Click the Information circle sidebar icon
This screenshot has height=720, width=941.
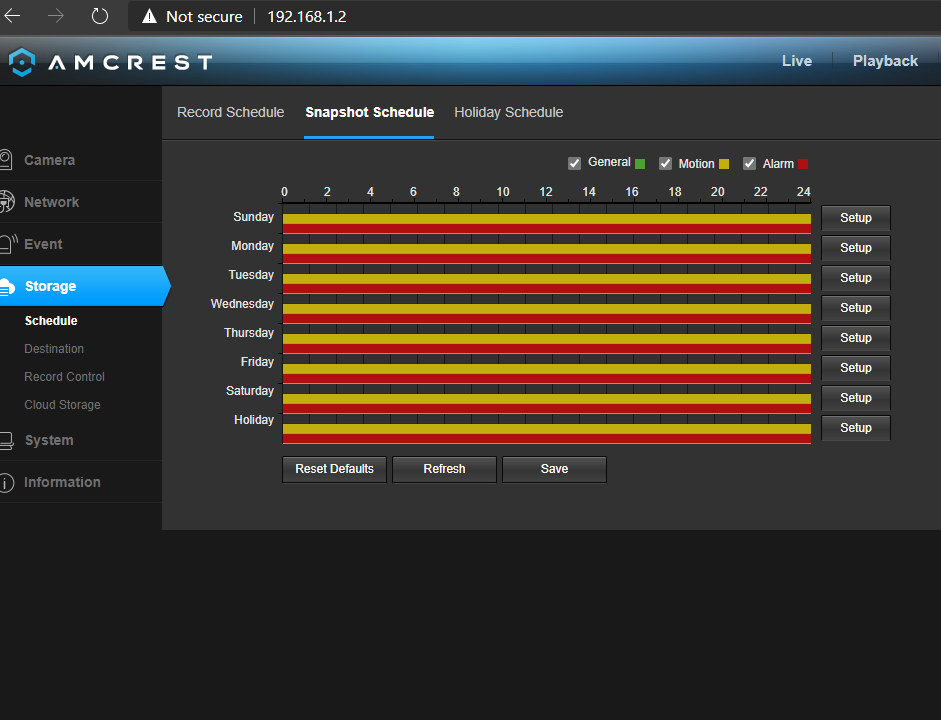[7, 482]
